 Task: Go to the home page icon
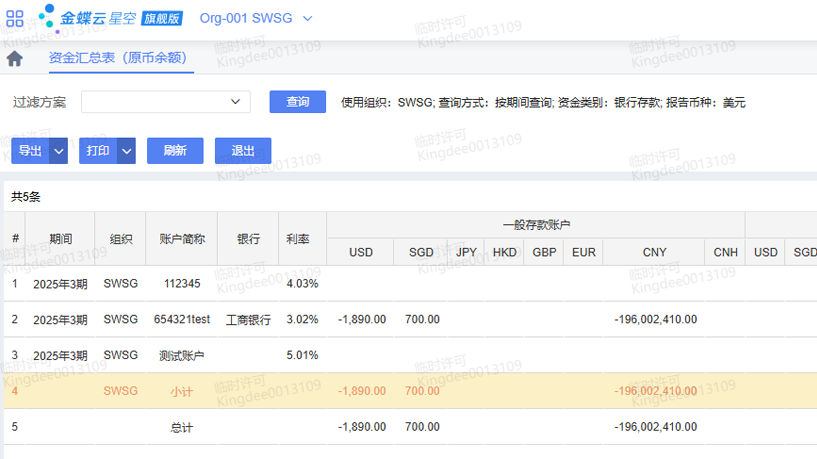click(x=15, y=58)
